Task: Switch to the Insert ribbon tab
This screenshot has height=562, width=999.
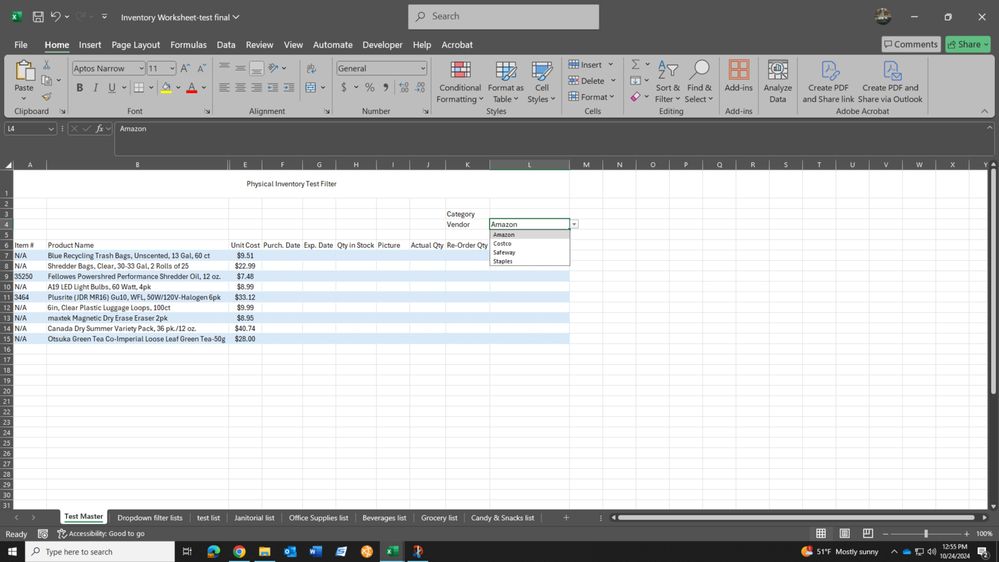Action: (x=90, y=45)
